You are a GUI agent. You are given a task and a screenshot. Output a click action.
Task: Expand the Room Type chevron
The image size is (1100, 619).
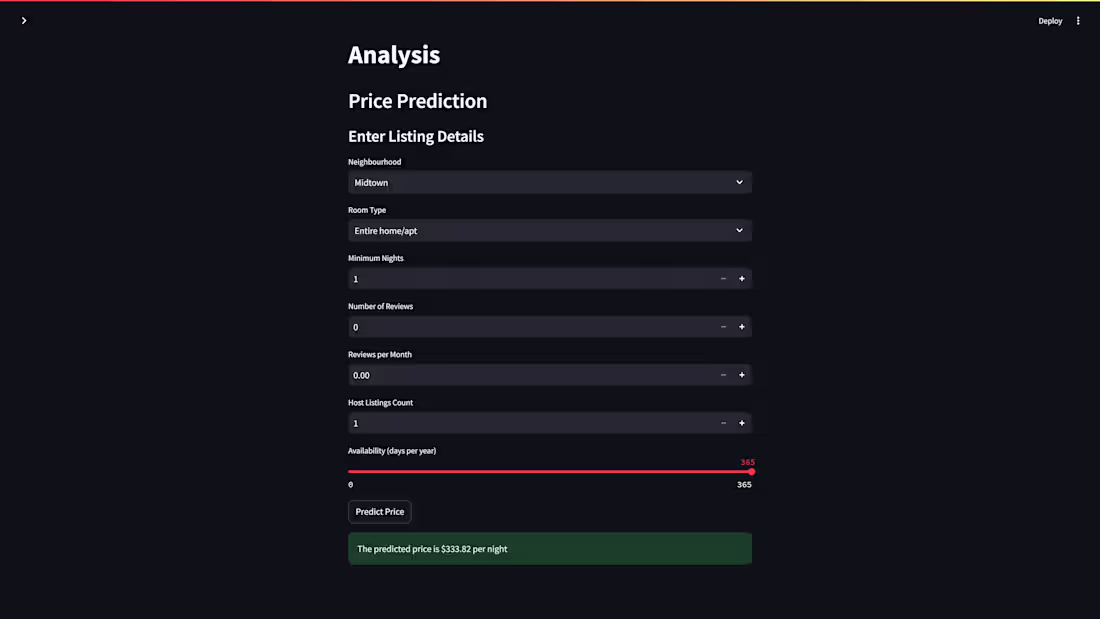click(x=739, y=230)
